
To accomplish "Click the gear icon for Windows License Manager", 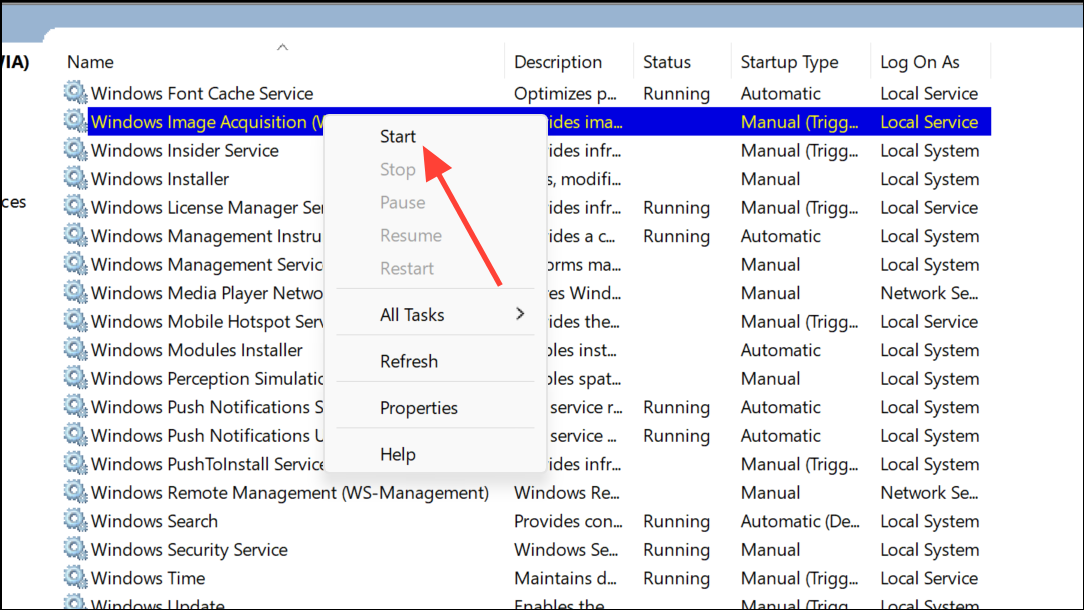I will (75, 206).
